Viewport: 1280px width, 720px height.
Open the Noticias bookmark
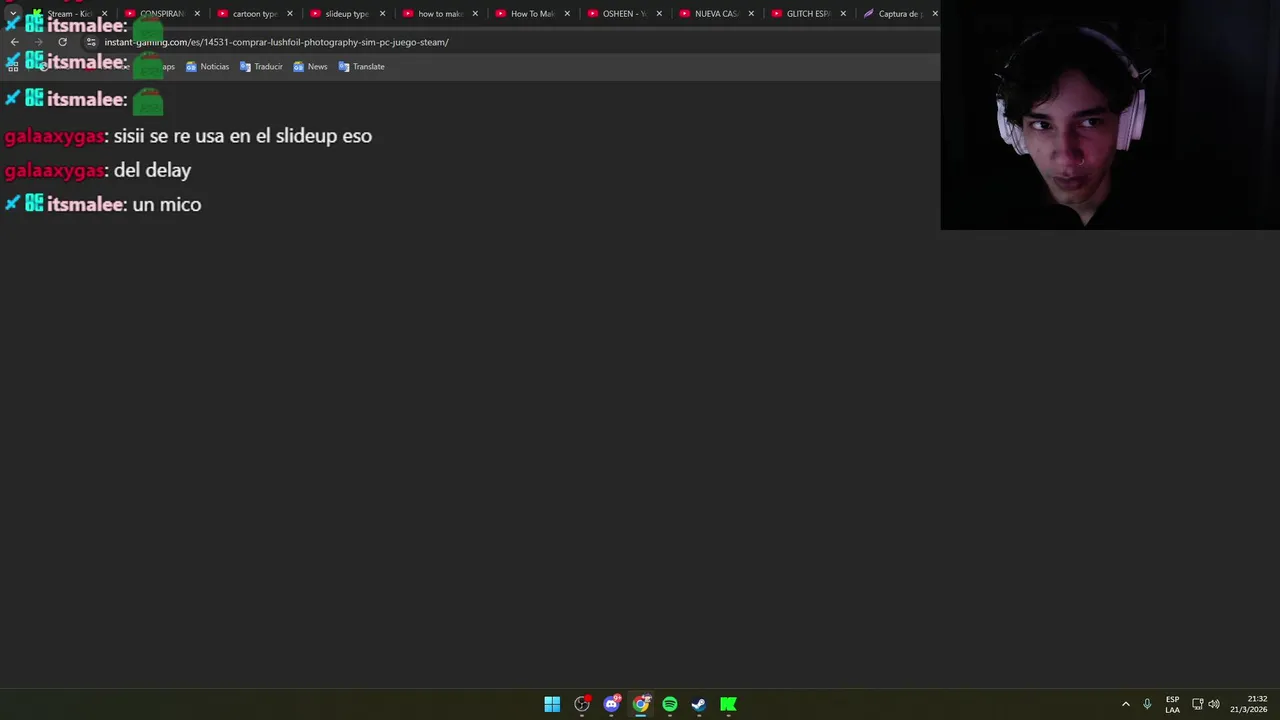point(207,66)
